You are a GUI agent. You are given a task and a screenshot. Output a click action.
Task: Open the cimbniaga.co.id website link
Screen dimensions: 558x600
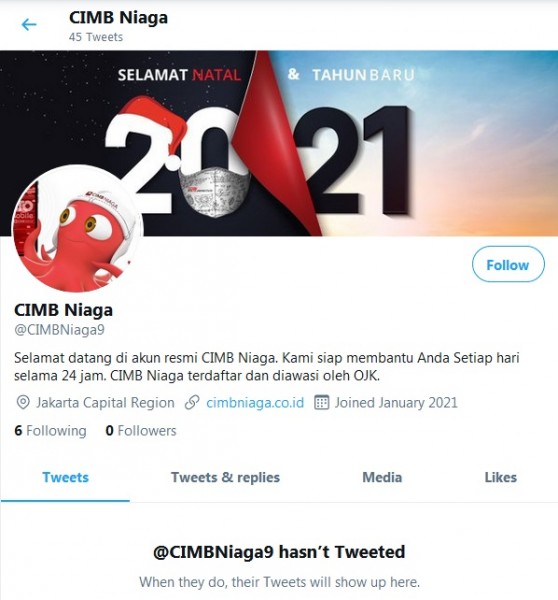point(255,403)
